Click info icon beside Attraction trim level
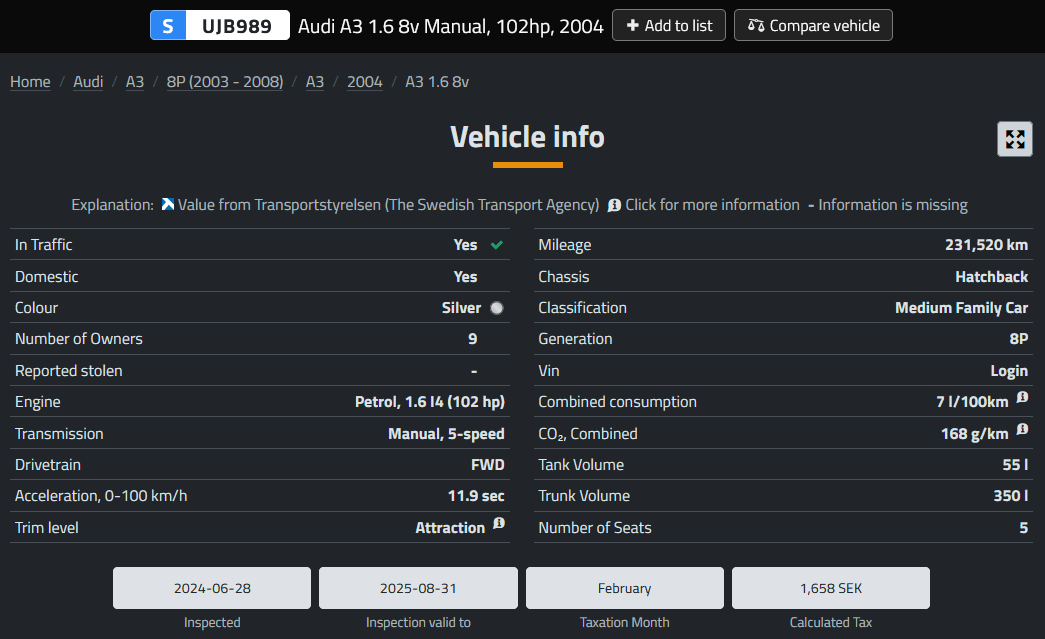The width and height of the screenshot is (1045, 639). (x=499, y=523)
